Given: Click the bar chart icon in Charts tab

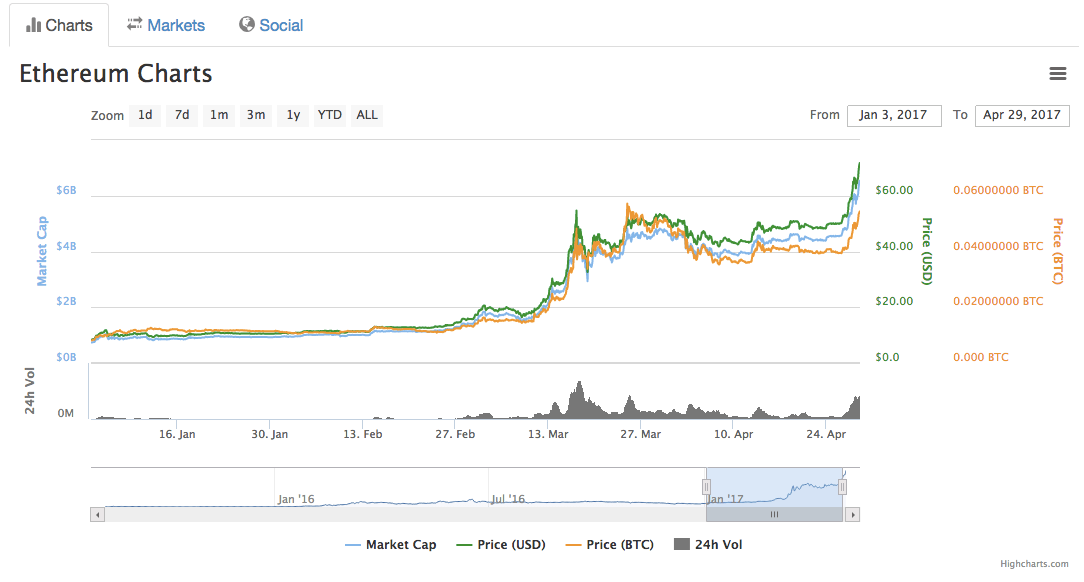Looking at the screenshot, I should click(33, 26).
